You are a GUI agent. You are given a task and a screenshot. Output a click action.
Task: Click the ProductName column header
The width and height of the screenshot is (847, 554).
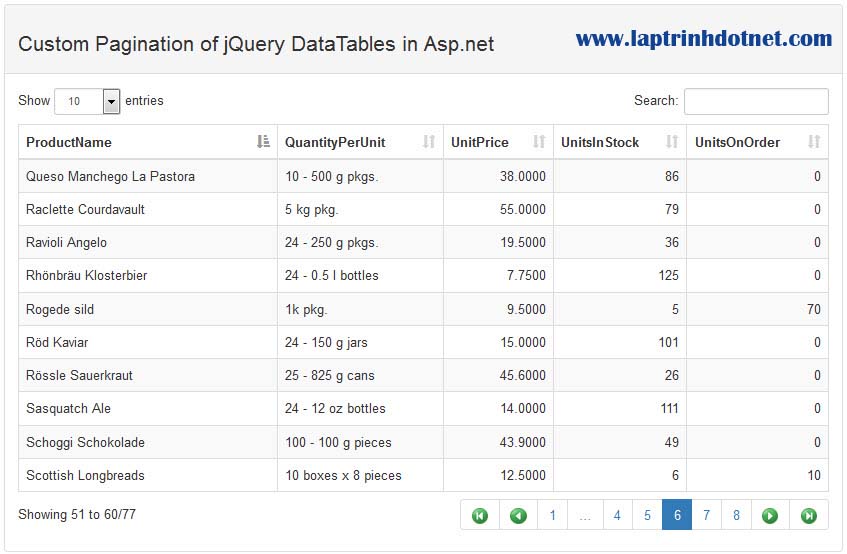click(148, 142)
